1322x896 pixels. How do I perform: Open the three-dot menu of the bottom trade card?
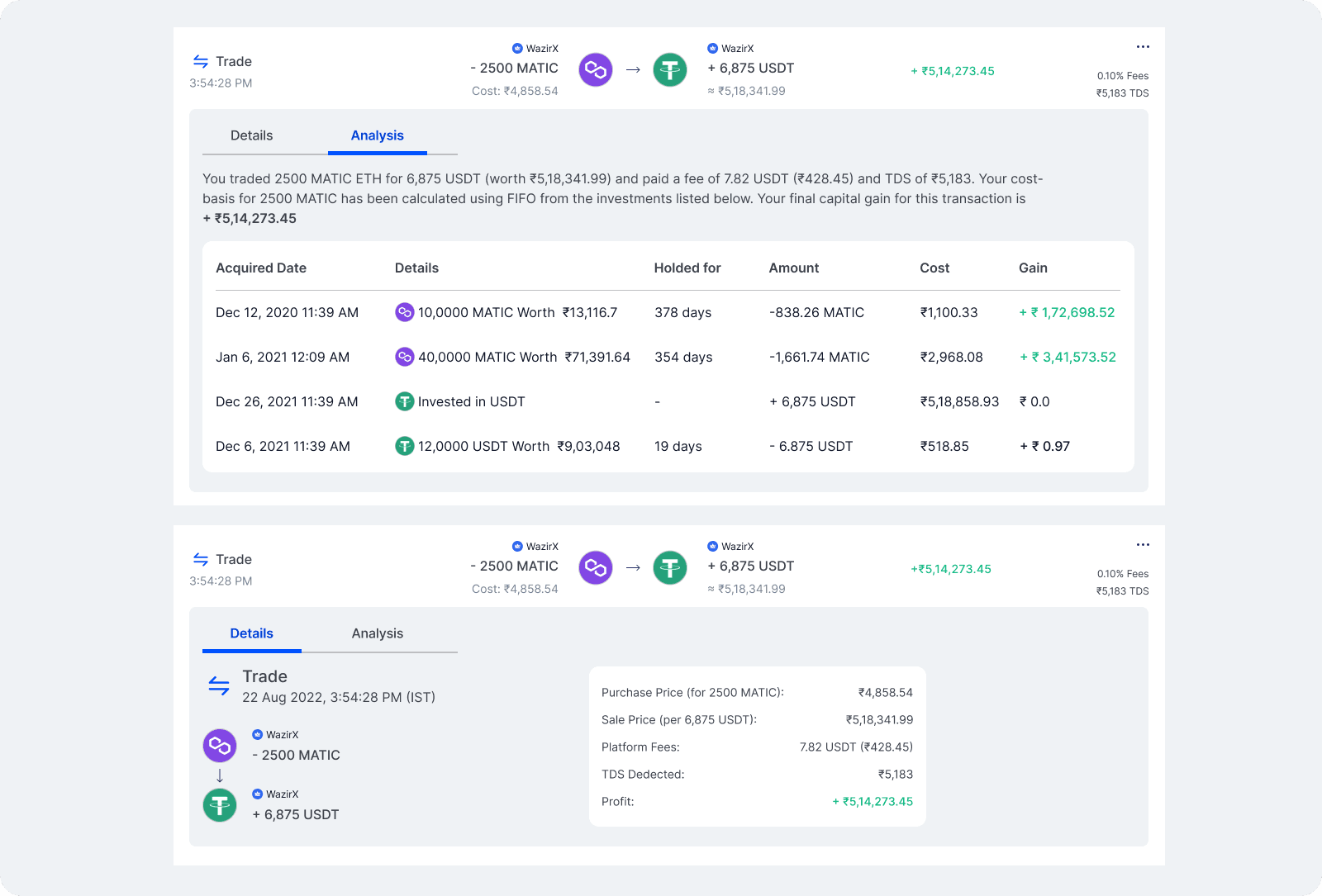coord(1143,545)
